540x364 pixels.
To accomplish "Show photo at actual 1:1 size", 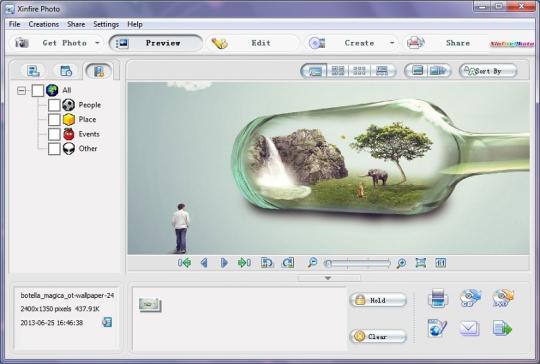I will tap(440, 263).
